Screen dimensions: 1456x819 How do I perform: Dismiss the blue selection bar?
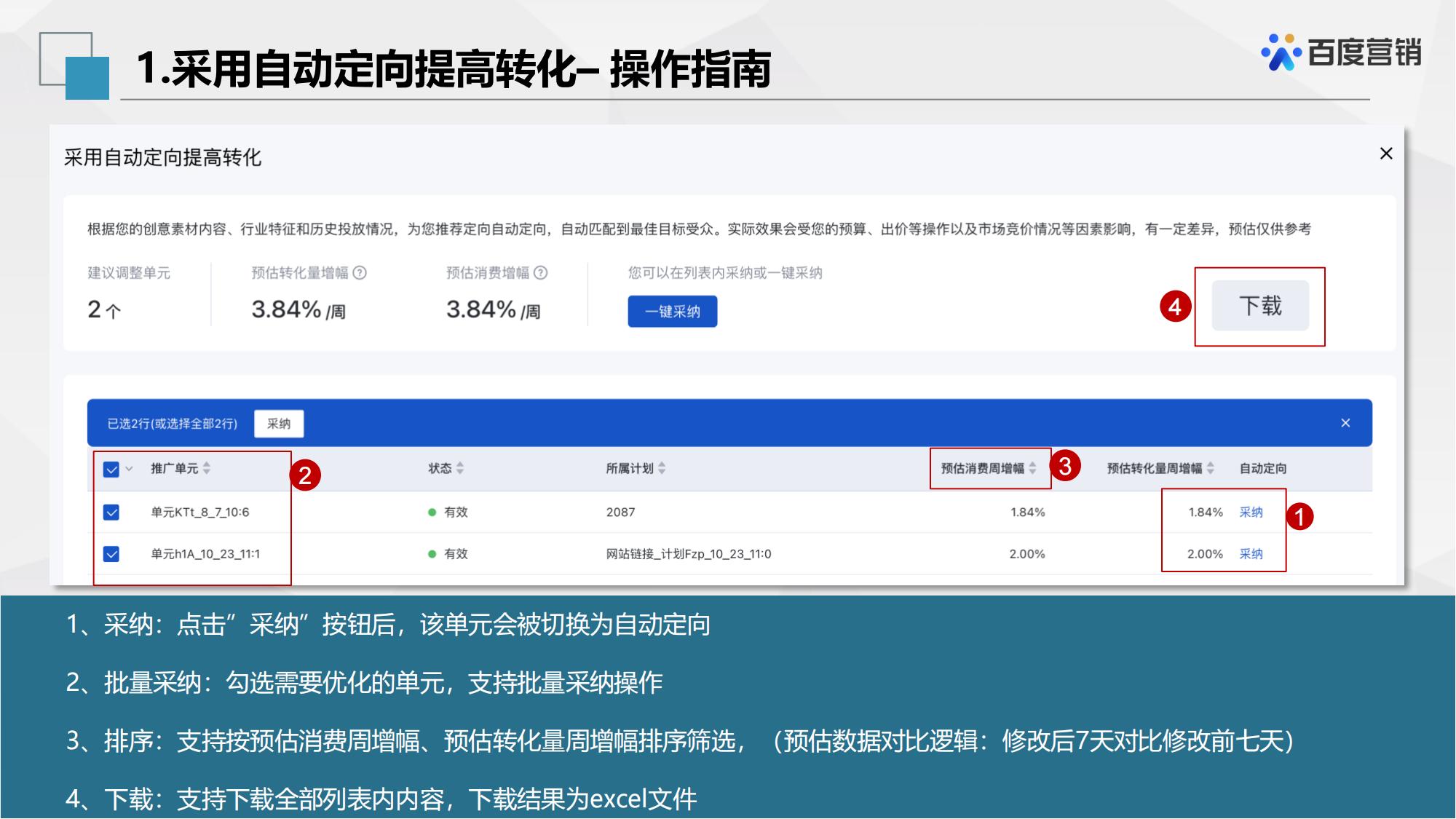1345,423
